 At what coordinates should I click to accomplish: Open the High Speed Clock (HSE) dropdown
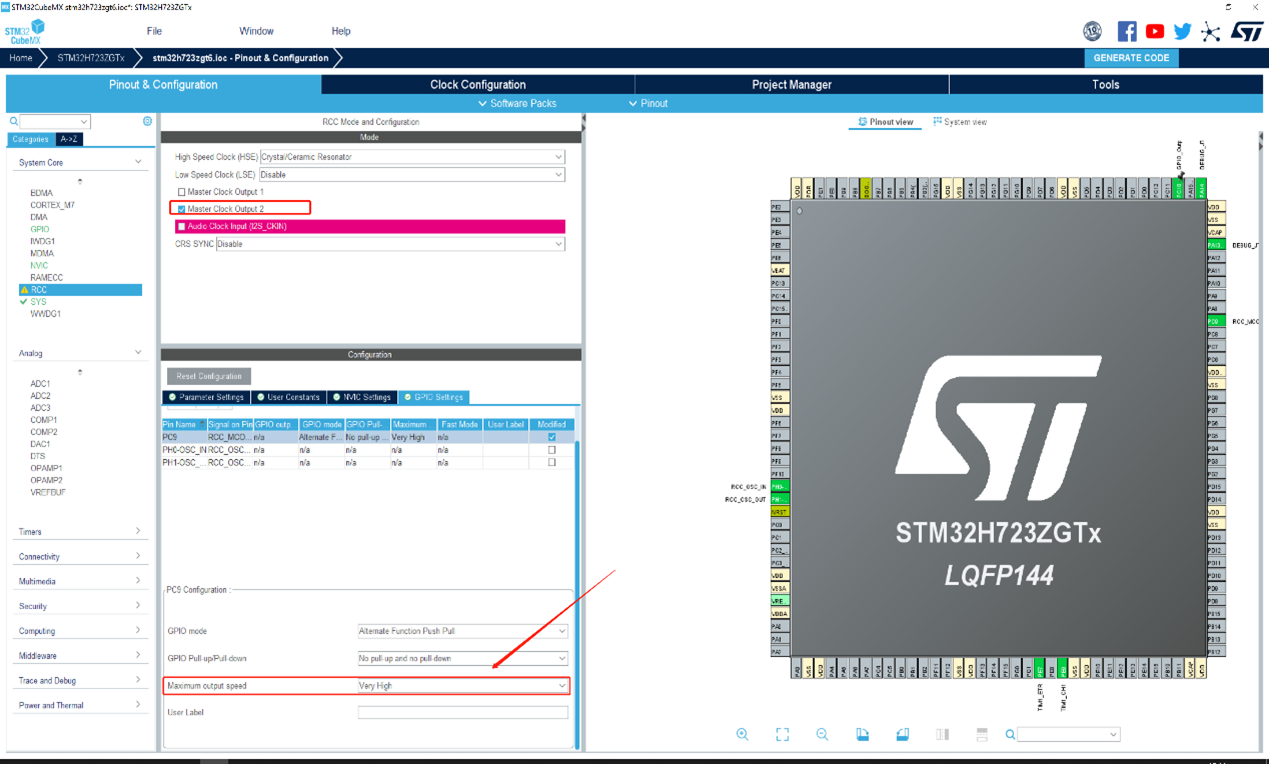(x=412, y=157)
